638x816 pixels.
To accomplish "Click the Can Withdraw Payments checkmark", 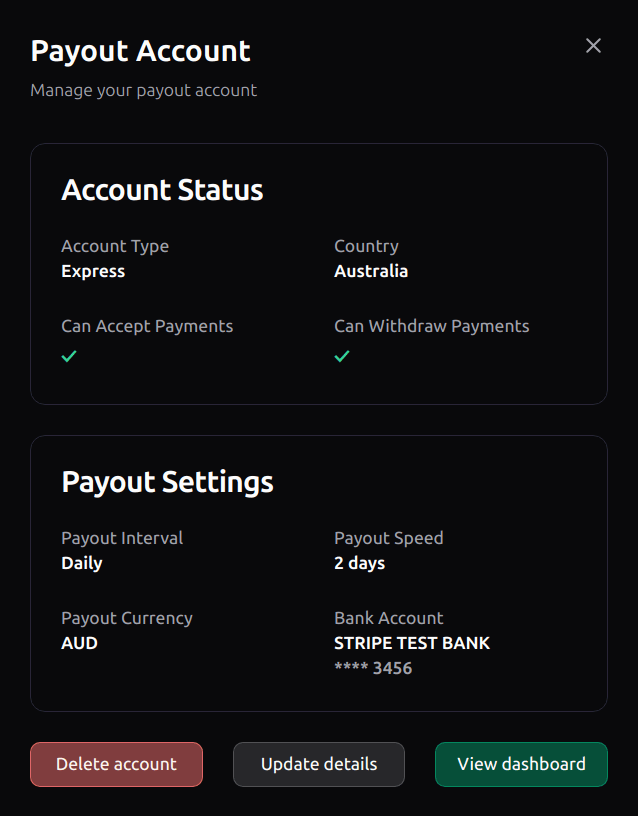I will [342, 356].
